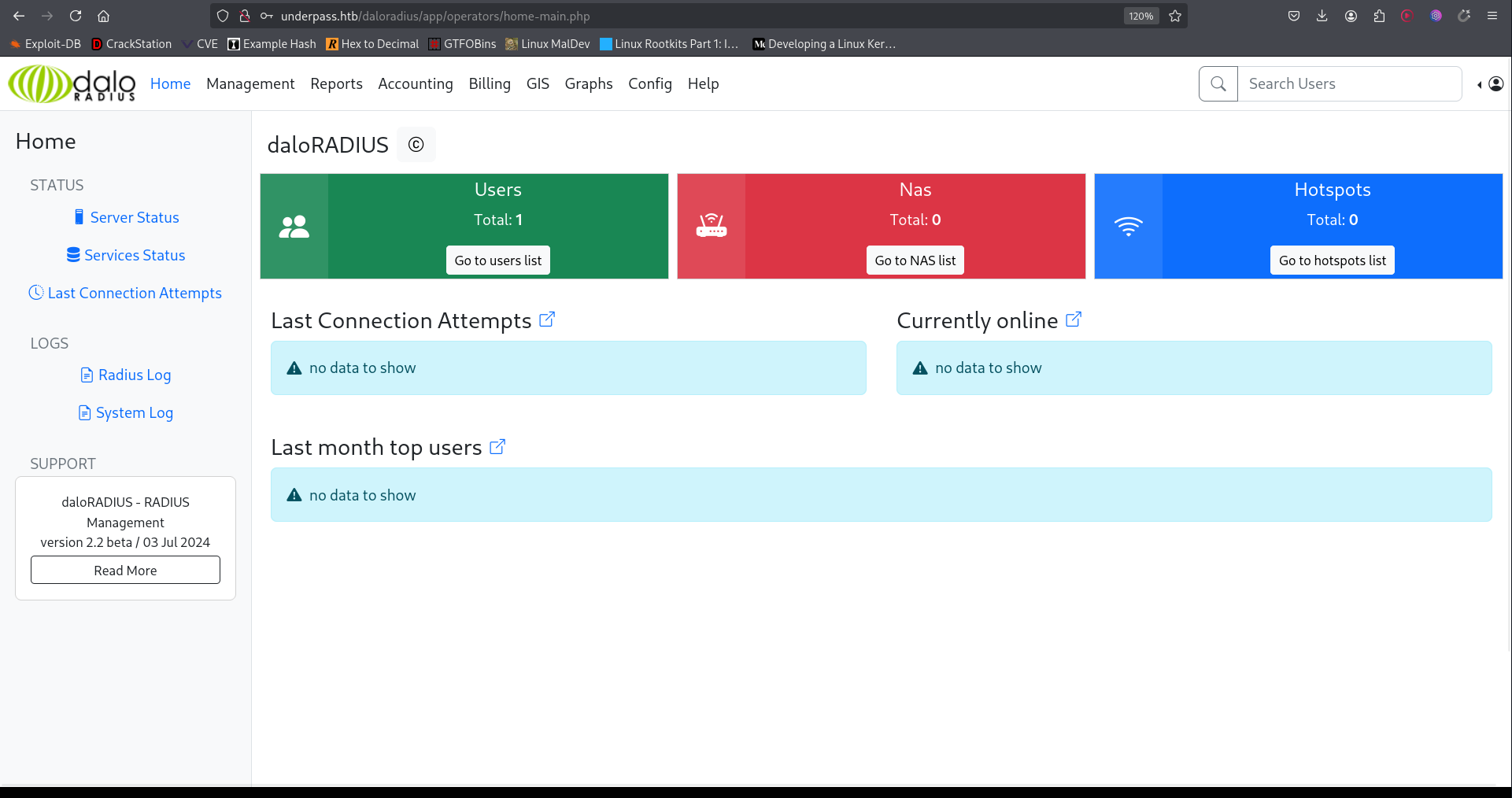This screenshot has height=798, width=1512.
Task: Click the Hotspots card wifi icon
Action: point(1129,227)
